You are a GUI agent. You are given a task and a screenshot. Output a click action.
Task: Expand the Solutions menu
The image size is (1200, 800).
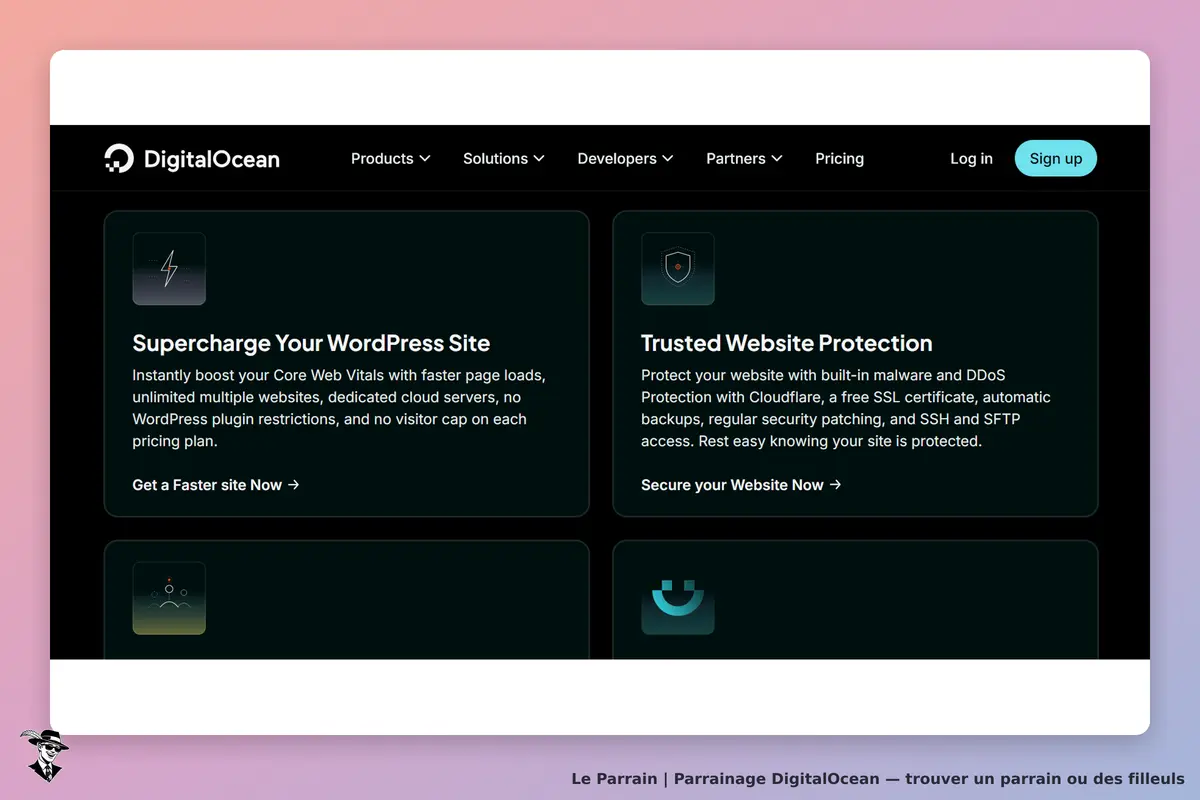[503, 158]
